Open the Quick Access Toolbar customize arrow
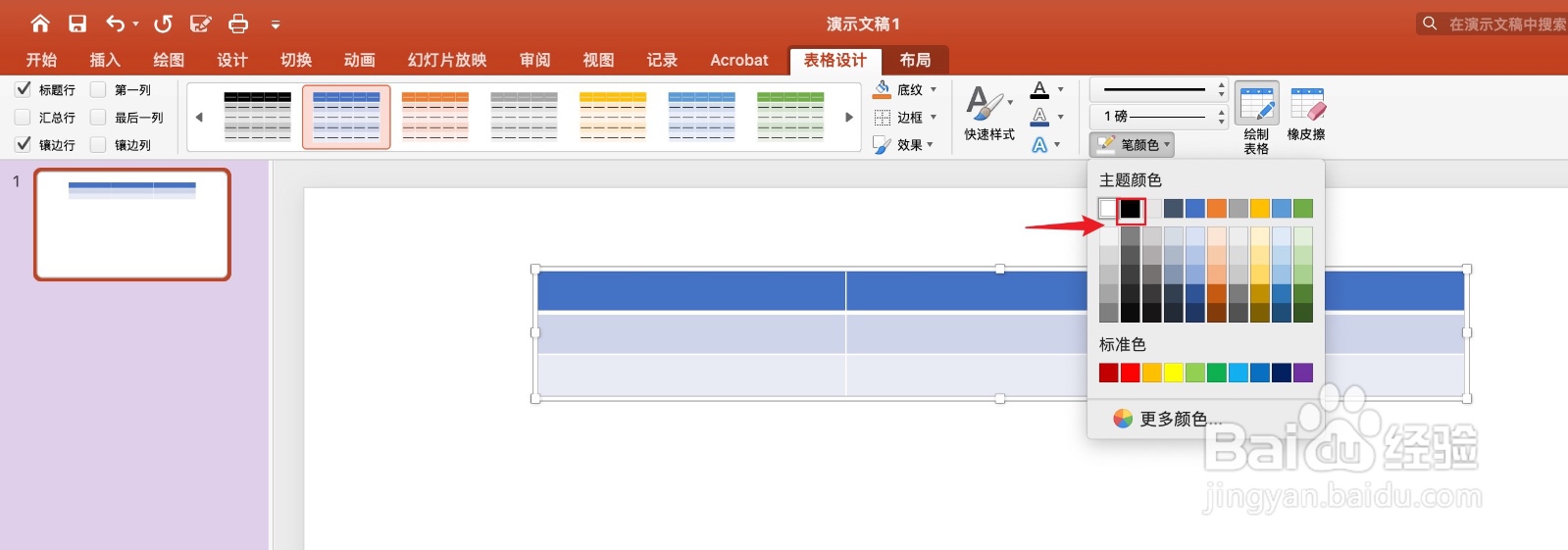The width and height of the screenshot is (1568, 550). [276, 25]
